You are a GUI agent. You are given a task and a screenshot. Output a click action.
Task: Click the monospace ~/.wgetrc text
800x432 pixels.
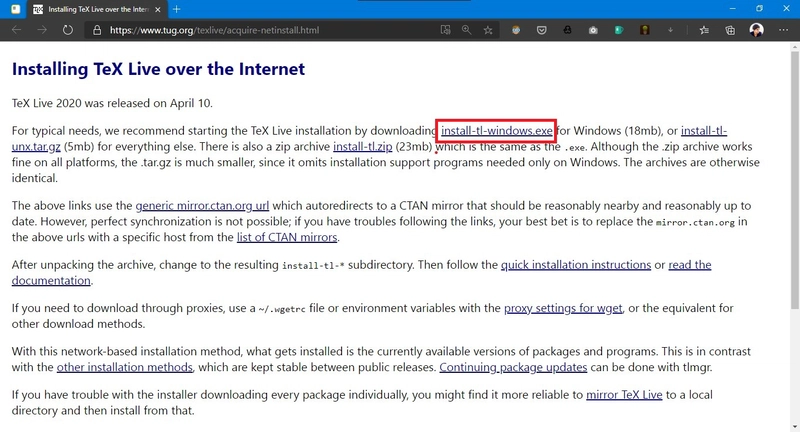[x=282, y=309]
